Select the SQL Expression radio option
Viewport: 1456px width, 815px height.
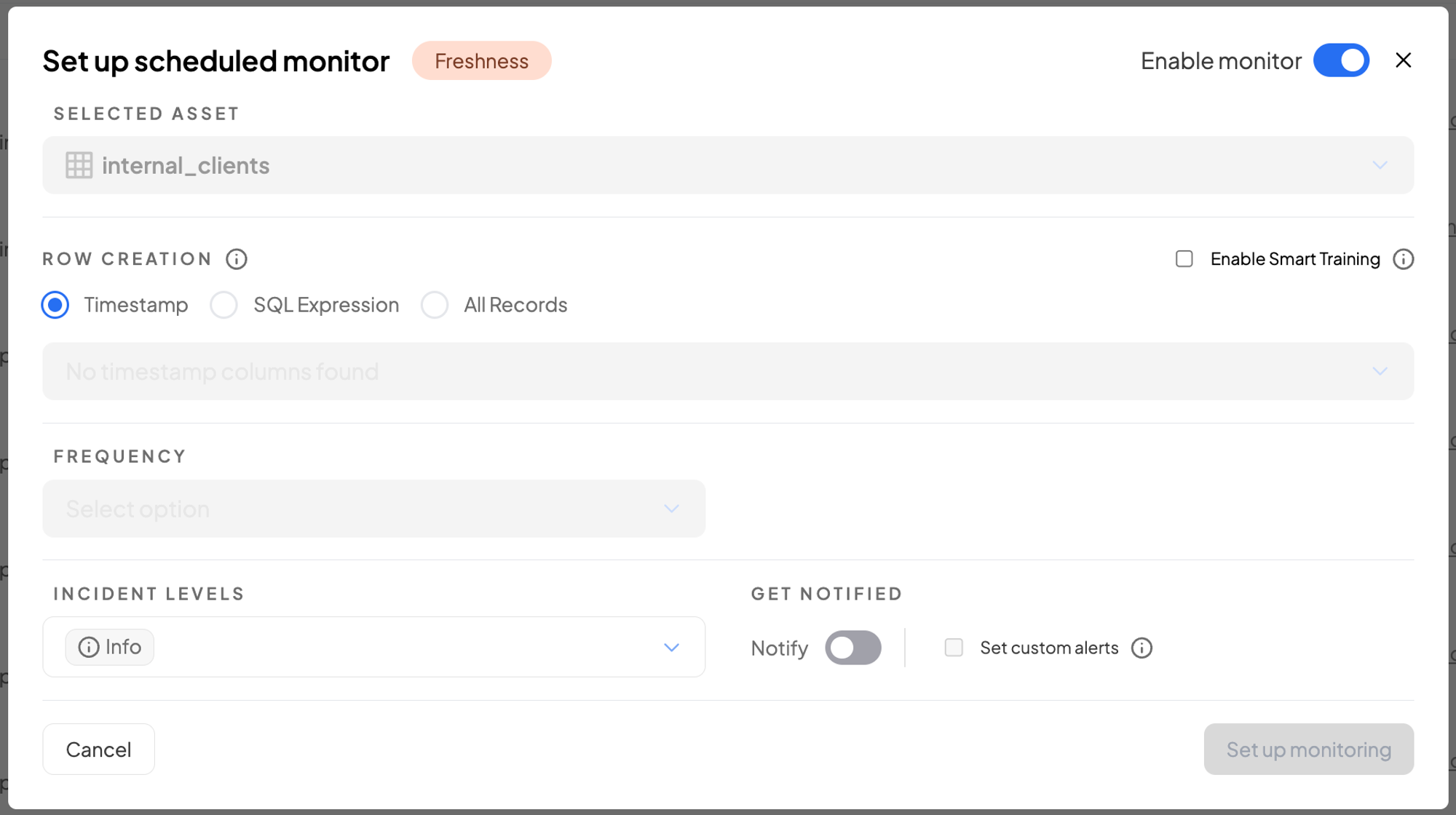point(224,305)
